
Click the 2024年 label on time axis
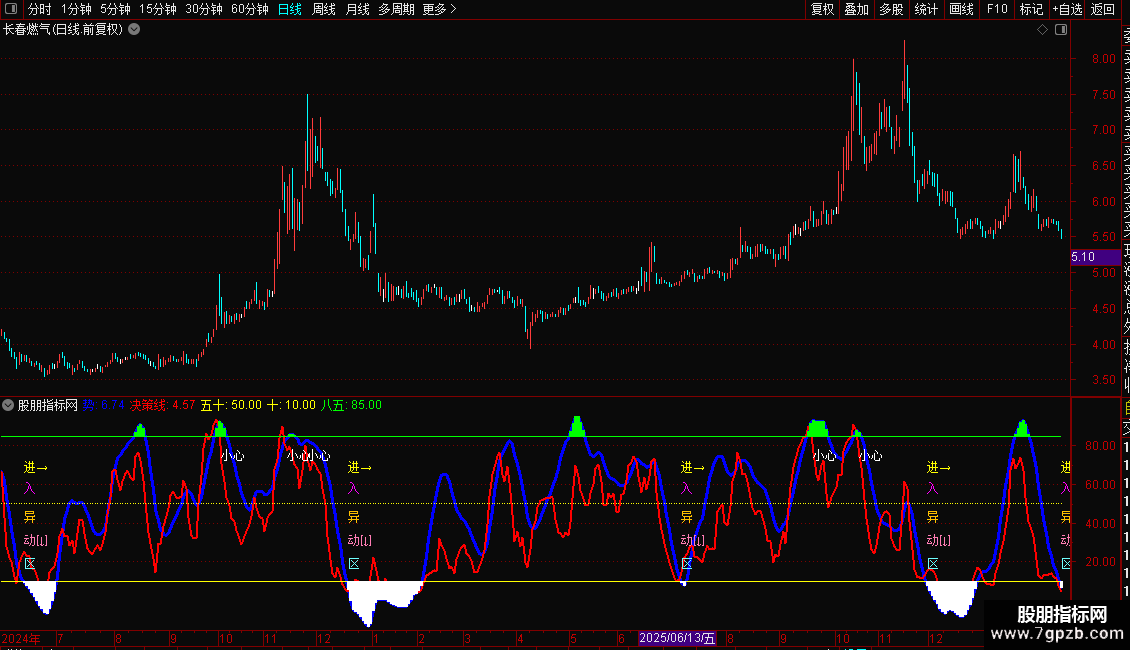point(21,638)
